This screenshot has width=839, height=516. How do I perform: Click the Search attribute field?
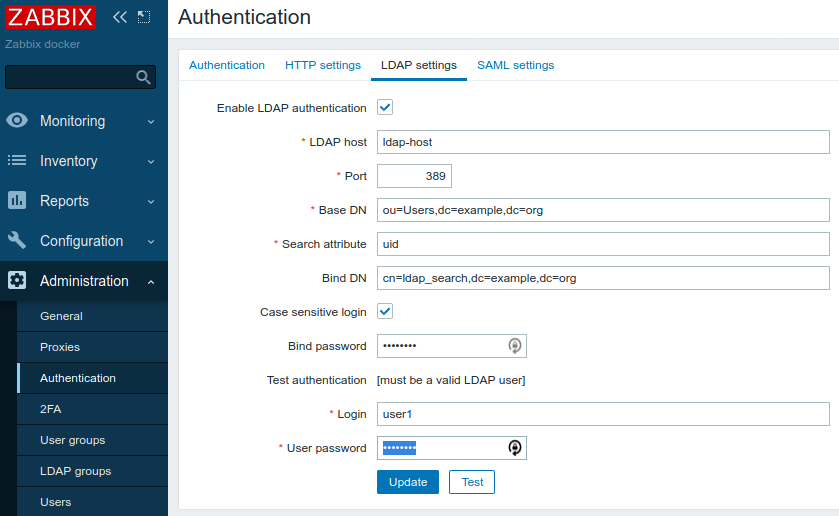tap(603, 244)
